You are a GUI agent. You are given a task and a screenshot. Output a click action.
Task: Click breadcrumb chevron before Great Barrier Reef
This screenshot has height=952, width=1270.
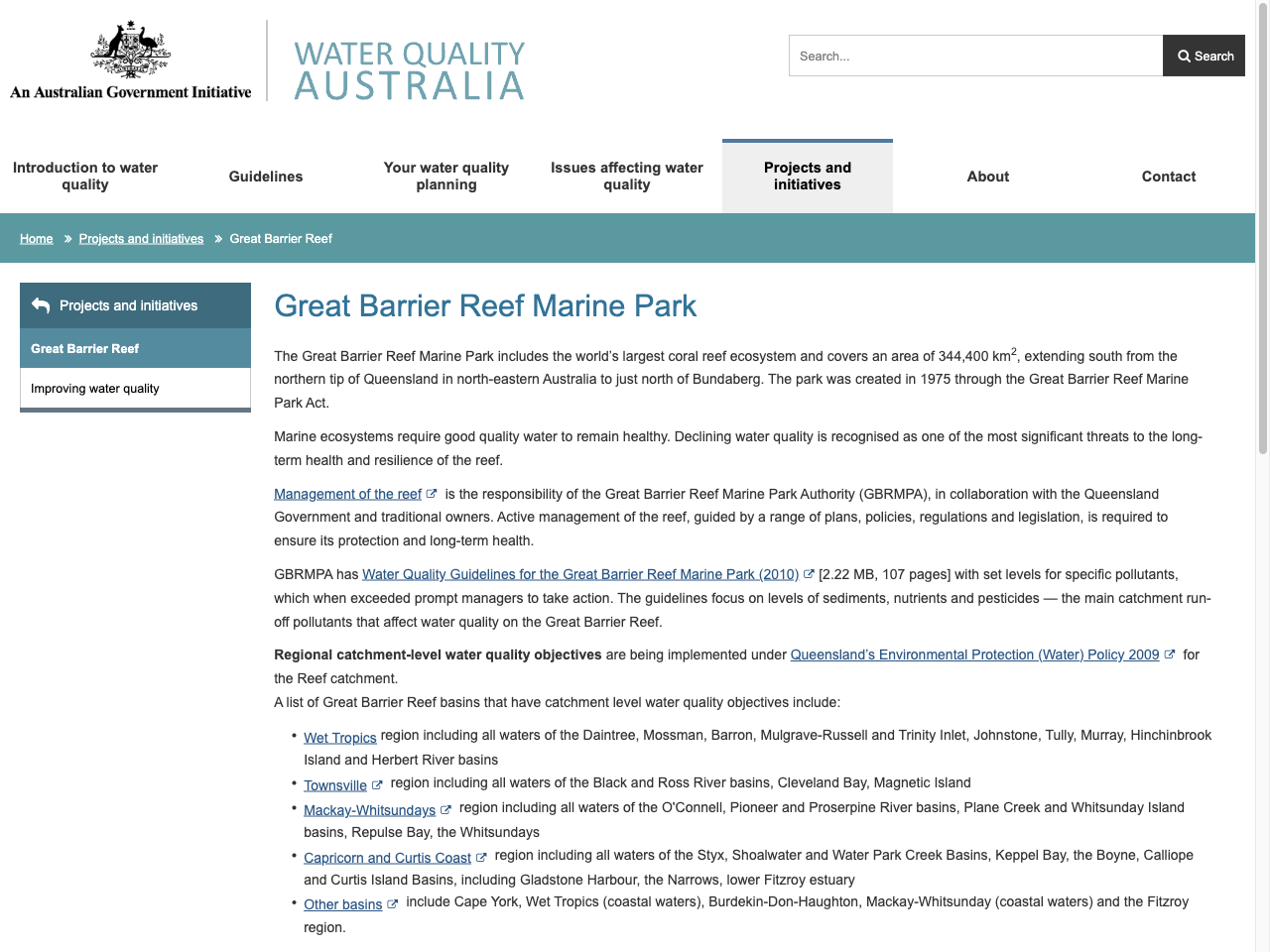tap(218, 239)
